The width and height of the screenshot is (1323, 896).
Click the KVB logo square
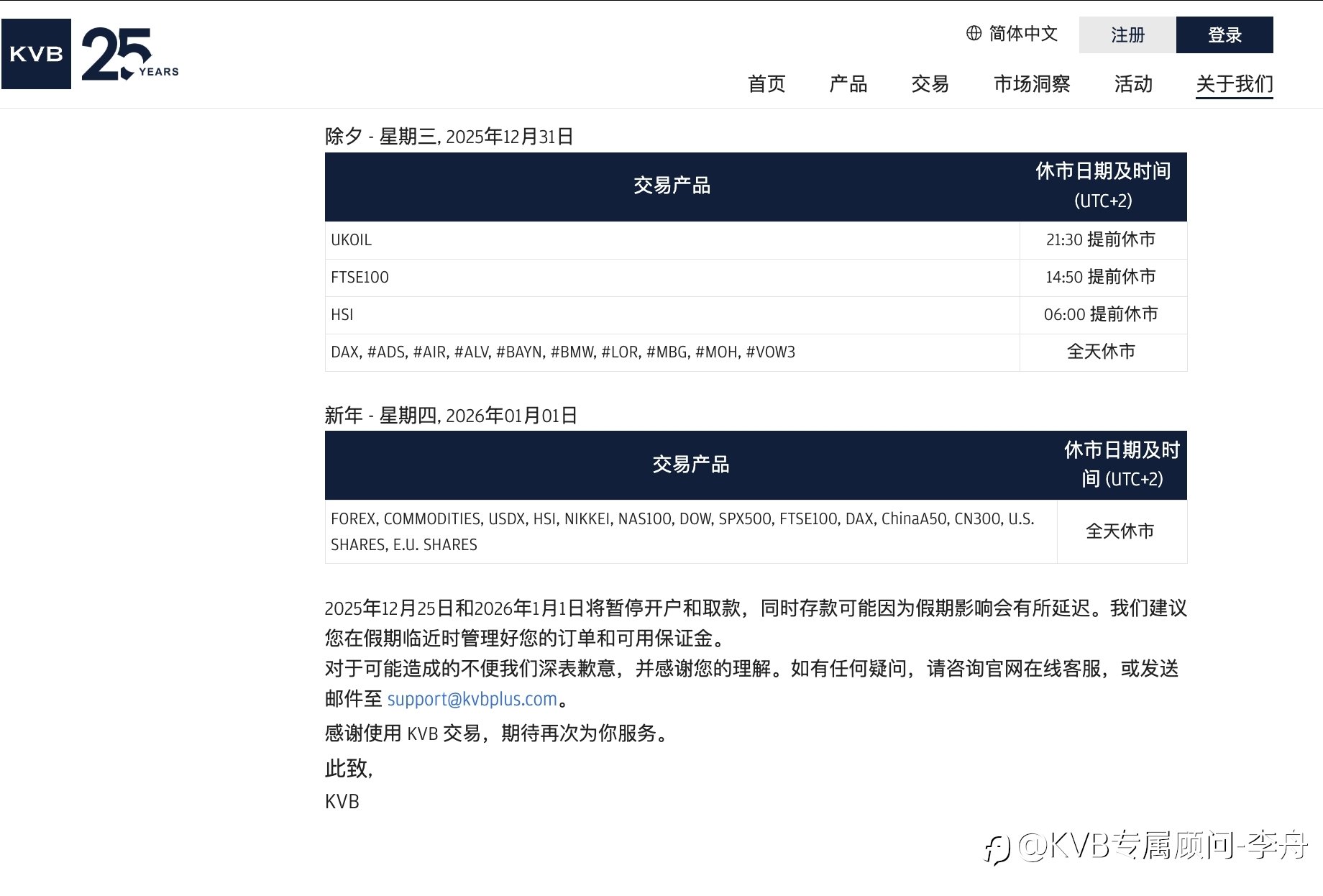[x=36, y=54]
